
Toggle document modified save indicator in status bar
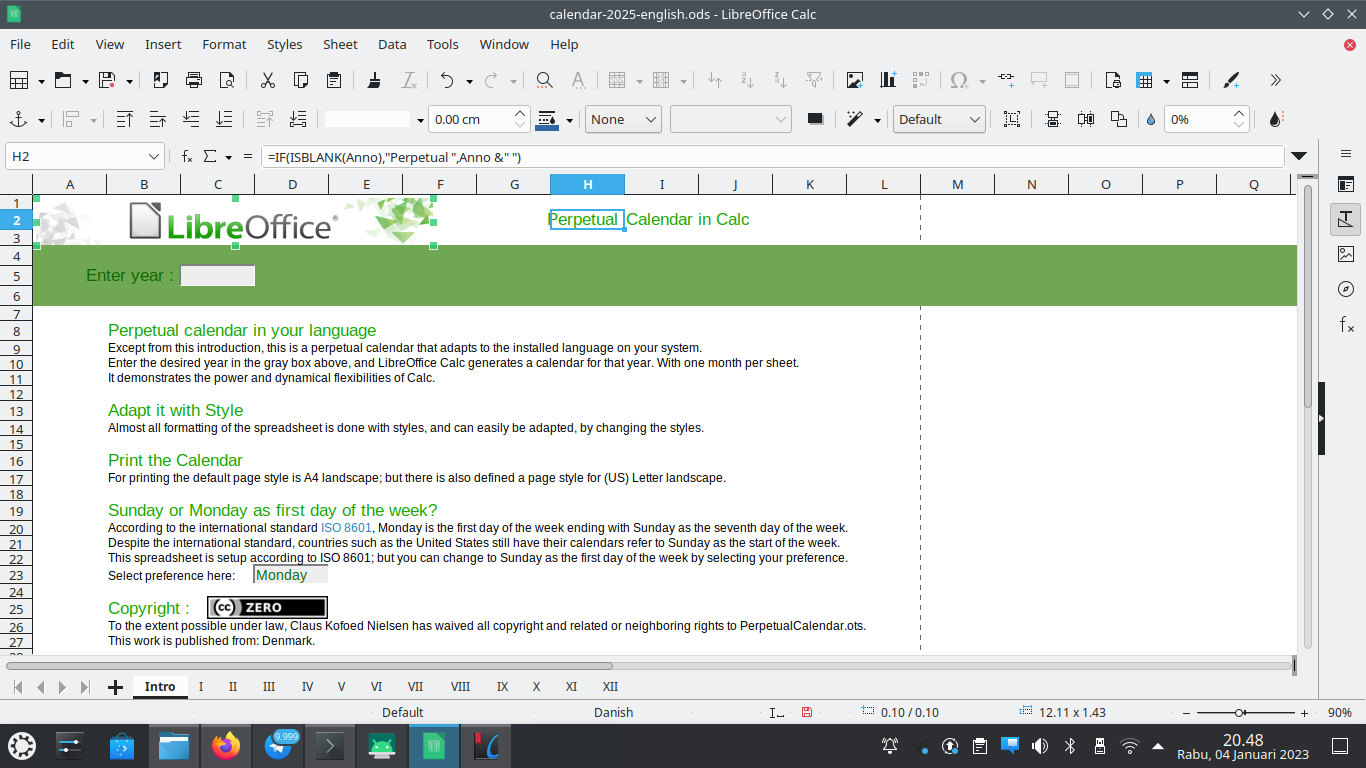click(807, 712)
